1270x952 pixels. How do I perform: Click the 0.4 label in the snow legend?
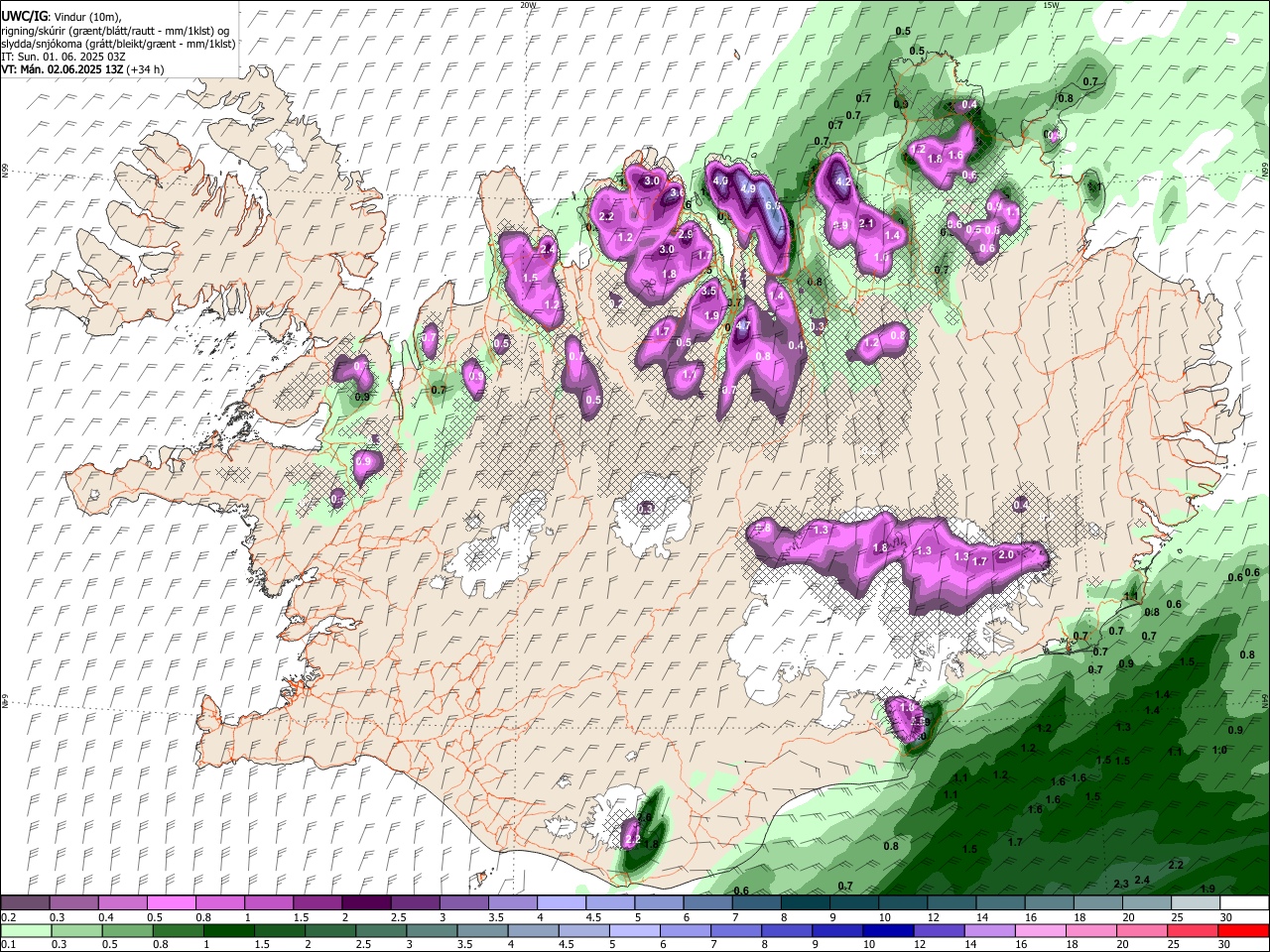coord(106,917)
